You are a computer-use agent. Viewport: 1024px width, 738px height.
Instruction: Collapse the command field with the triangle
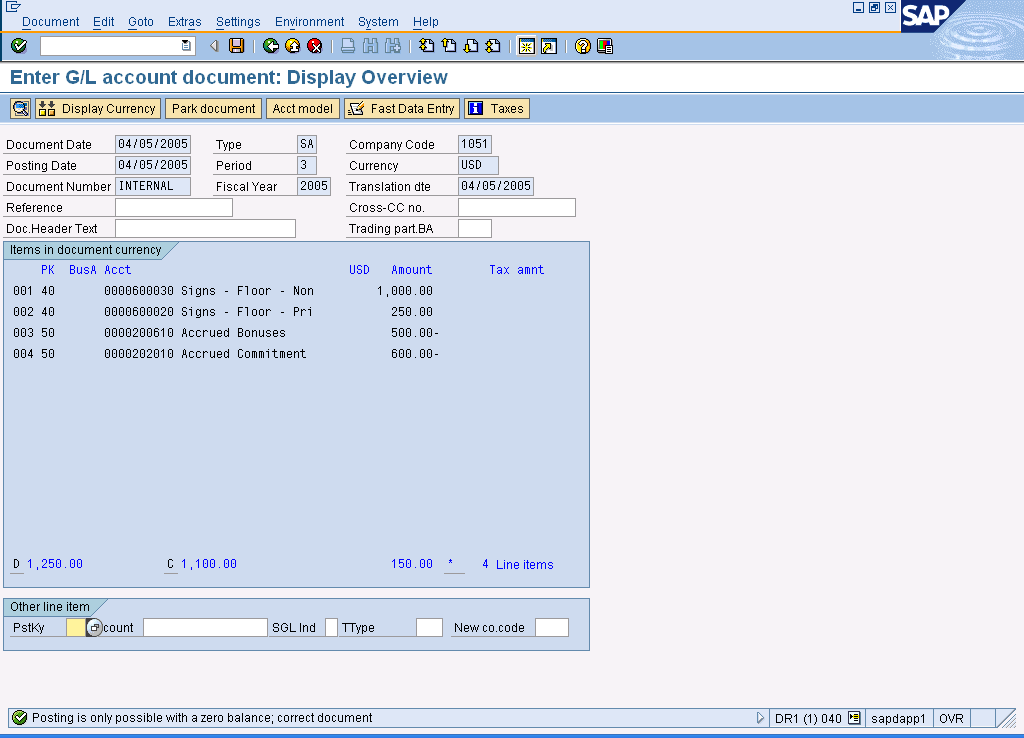tap(214, 46)
